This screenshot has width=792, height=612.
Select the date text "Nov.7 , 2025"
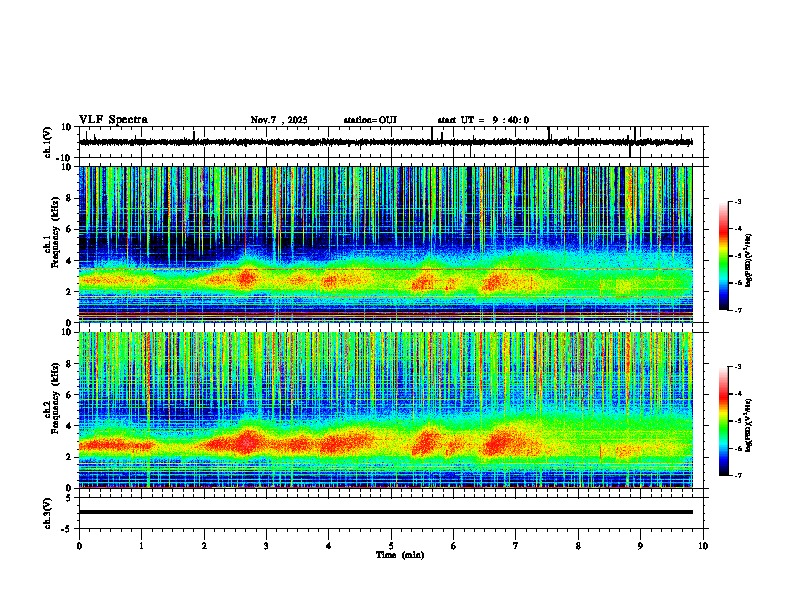tap(279, 120)
